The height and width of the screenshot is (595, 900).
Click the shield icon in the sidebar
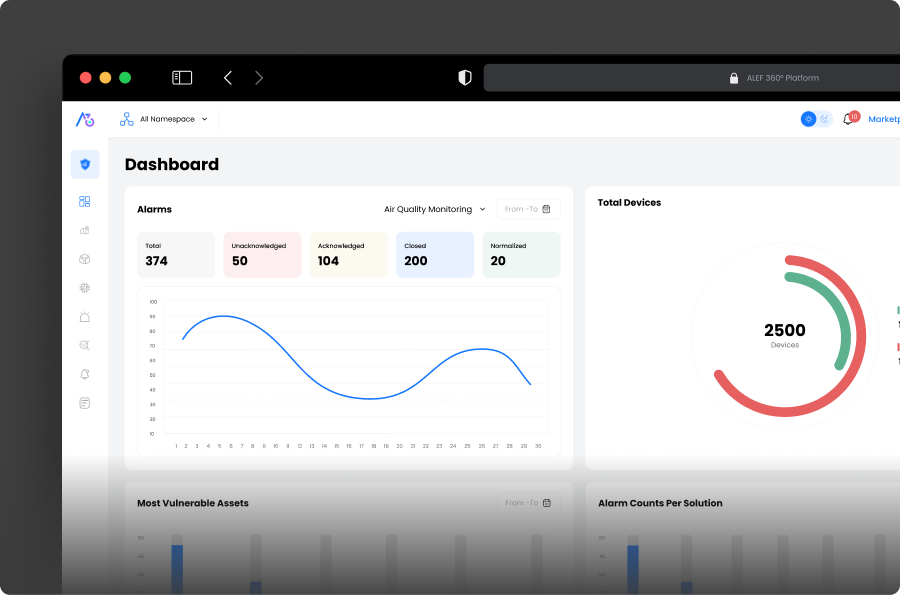(x=85, y=164)
